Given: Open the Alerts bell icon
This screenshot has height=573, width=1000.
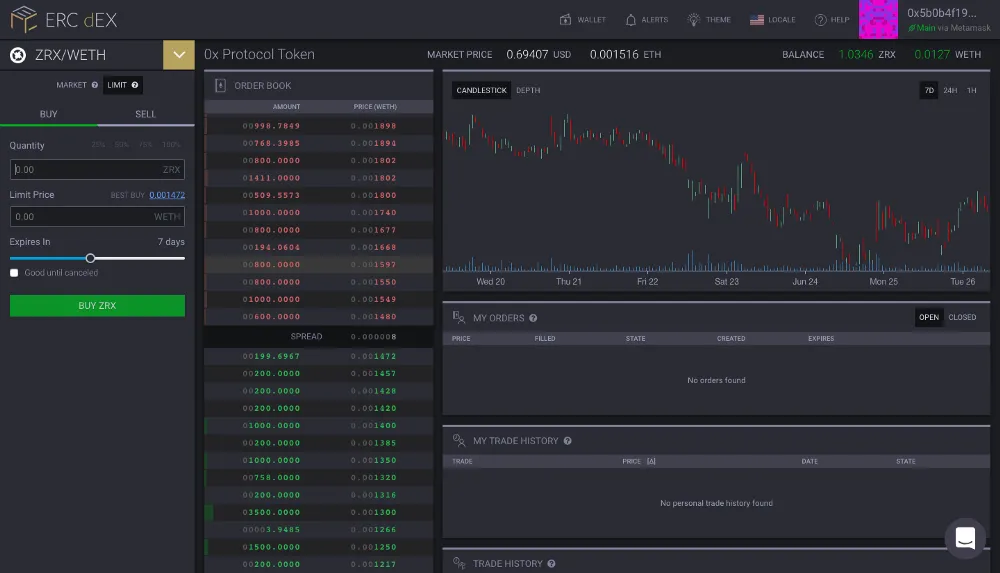Looking at the screenshot, I should point(630,20).
